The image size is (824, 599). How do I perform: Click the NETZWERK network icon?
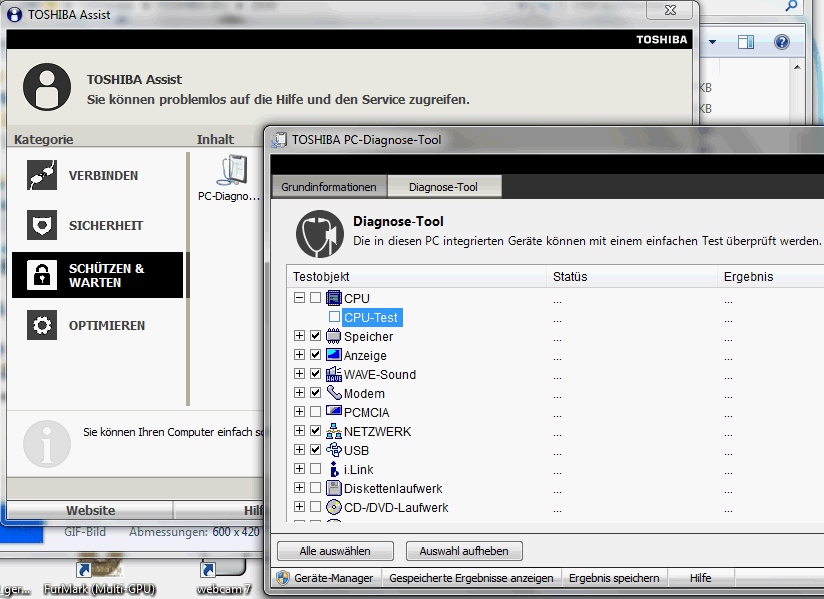[x=334, y=431]
